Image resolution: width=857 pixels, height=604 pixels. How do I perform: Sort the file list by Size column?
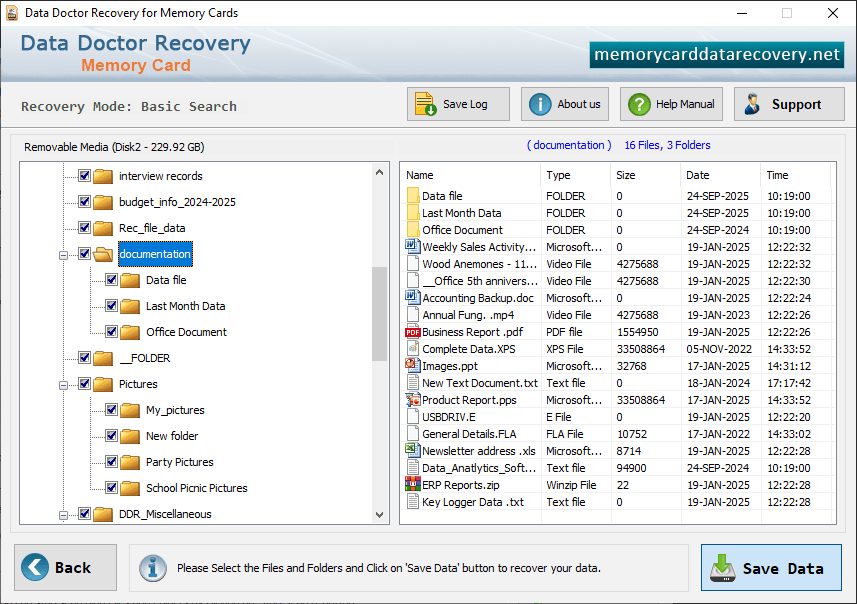[645, 175]
